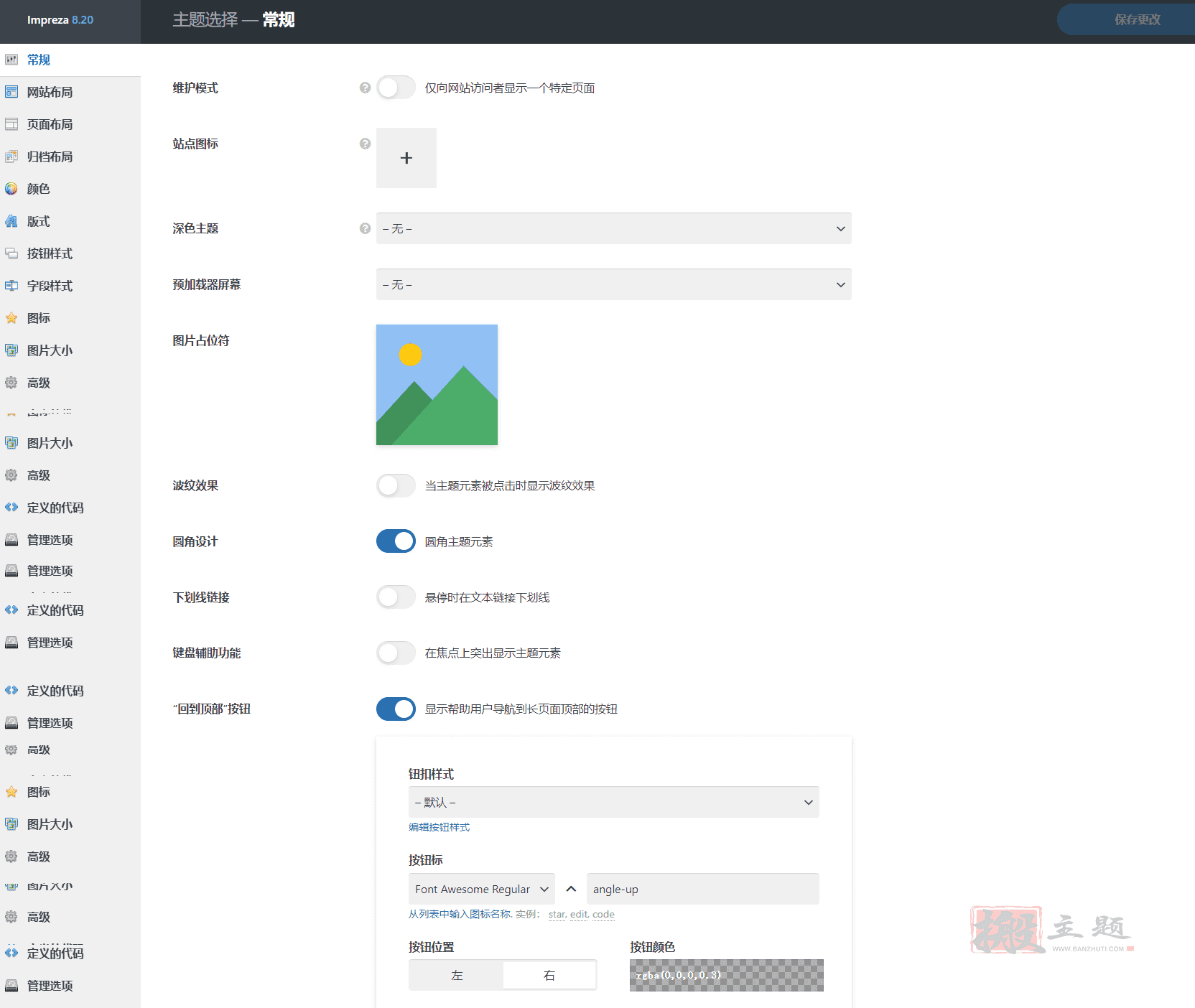Open the 编辑按钮样式 link
Image resolution: width=1195 pixels, height=1008 pixels.
439,827
